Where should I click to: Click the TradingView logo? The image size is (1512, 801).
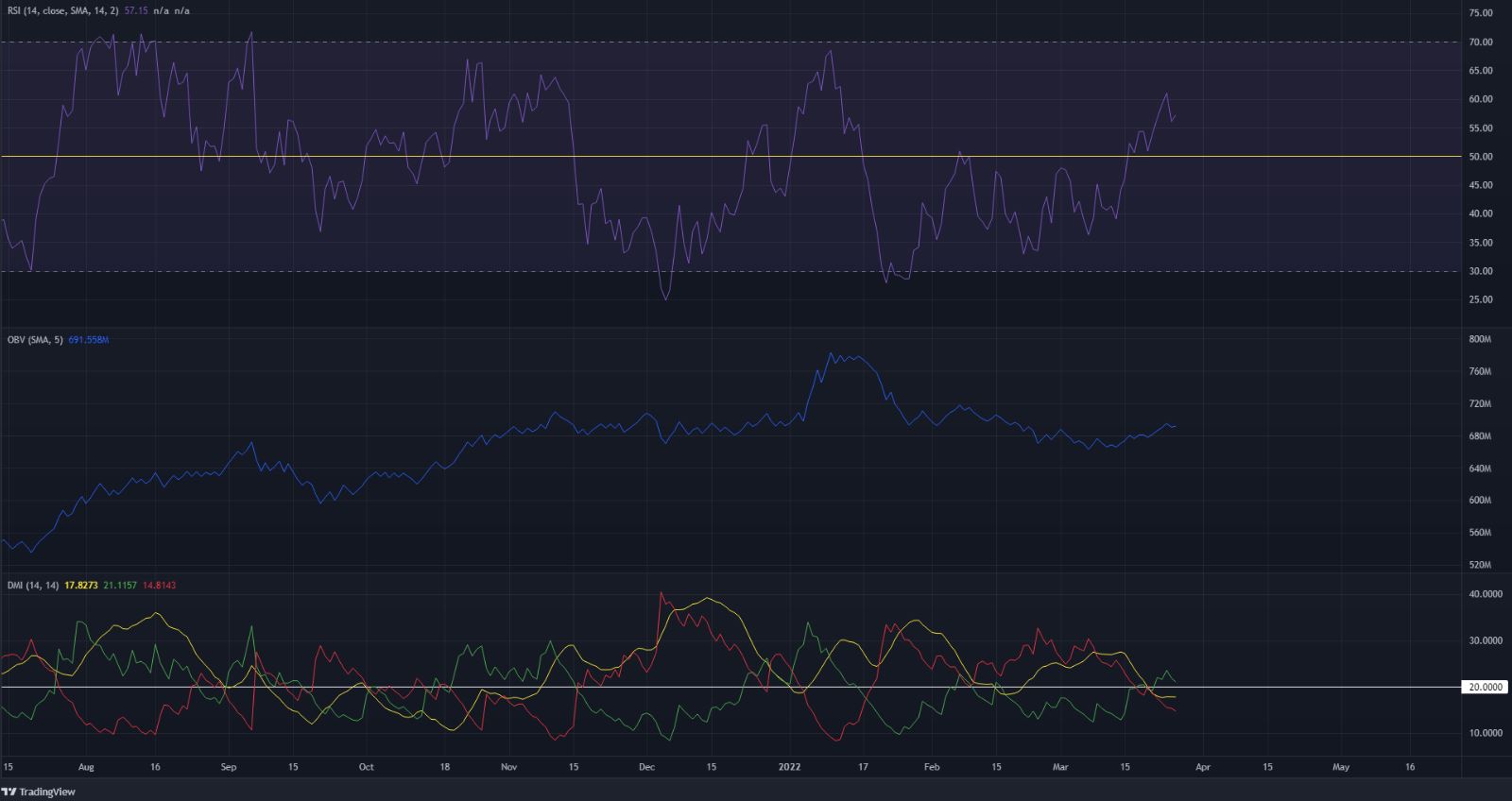coord(39,792)
